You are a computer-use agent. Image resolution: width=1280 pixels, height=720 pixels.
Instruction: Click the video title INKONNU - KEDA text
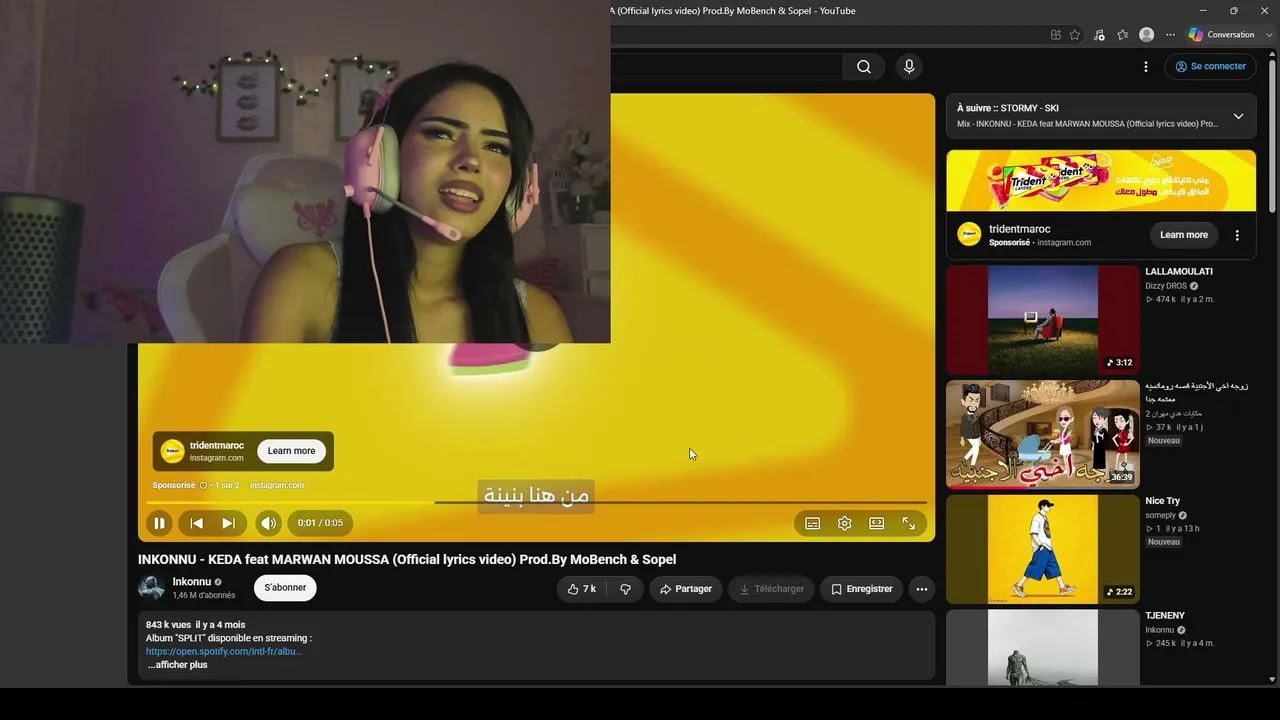pos(407,559)
